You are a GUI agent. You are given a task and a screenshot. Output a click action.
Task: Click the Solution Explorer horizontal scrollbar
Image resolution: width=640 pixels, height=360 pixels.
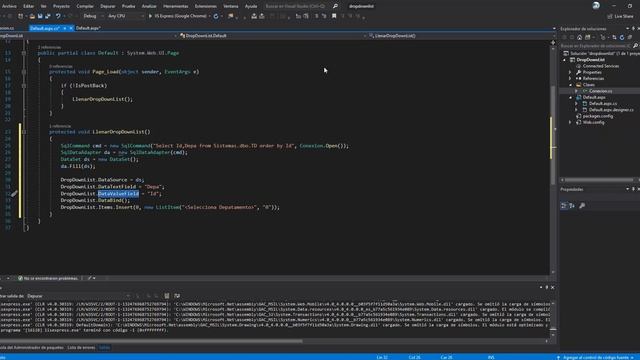click(599, 180)
